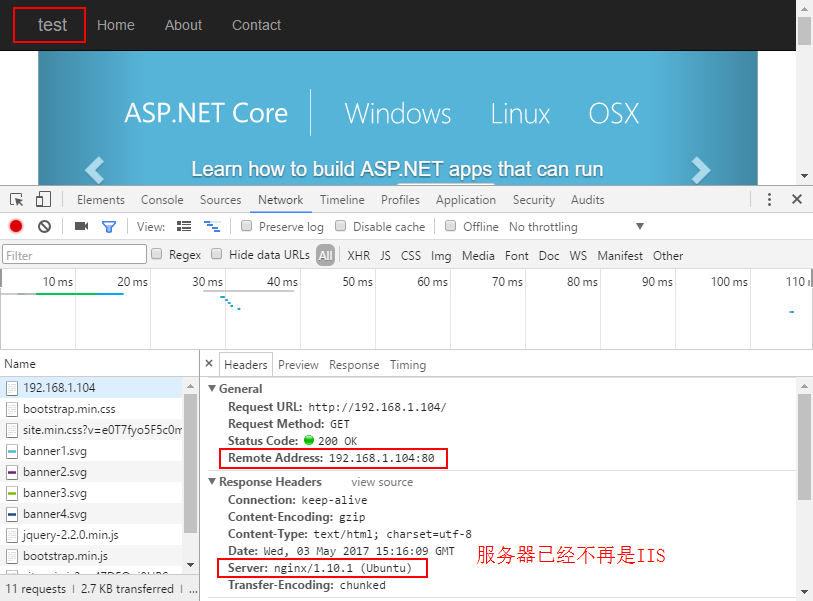Collapse the Response Headers section
The image size is (813, 601).
211,482
